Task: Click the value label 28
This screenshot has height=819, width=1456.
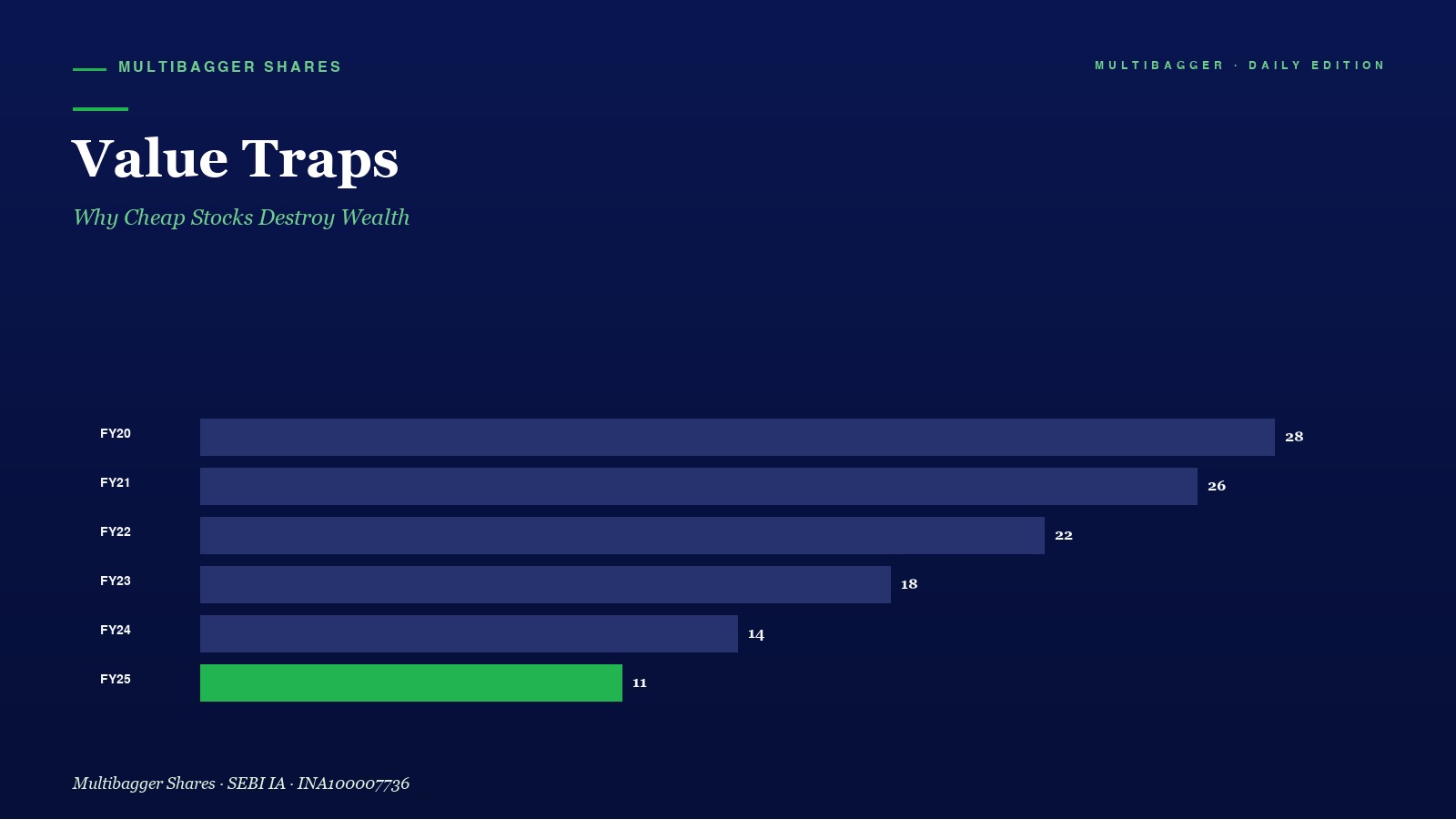Action: (x=1294, y=437)
